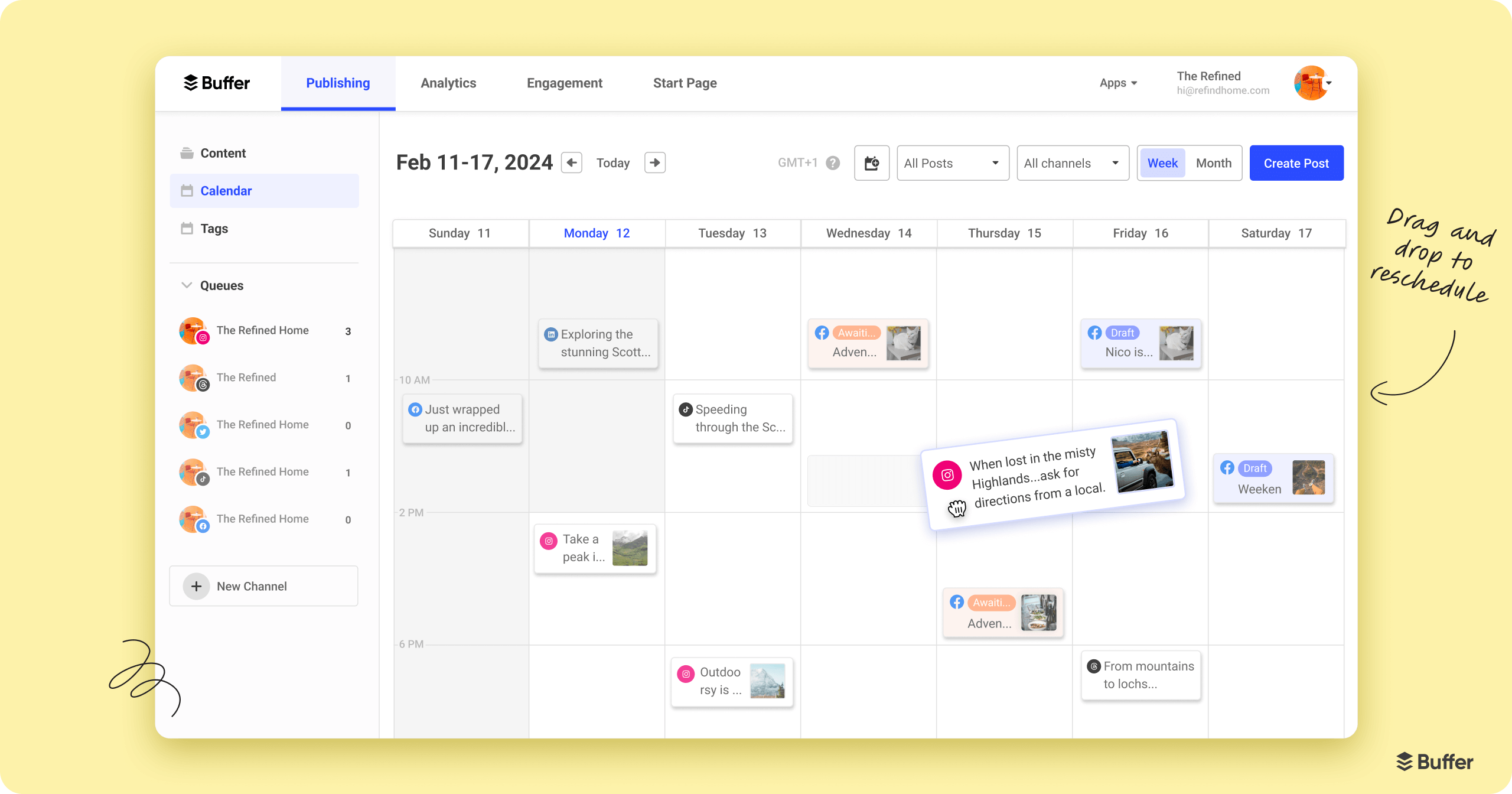Select the Tags icon in the sidebar
This screenshot has width=1512, height=794.
188,229
